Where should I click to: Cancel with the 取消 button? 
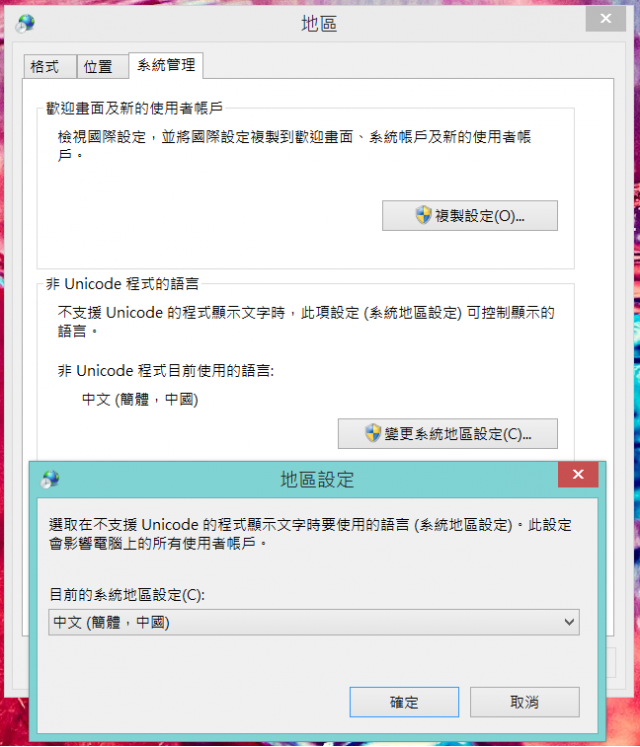click(525, 702)
